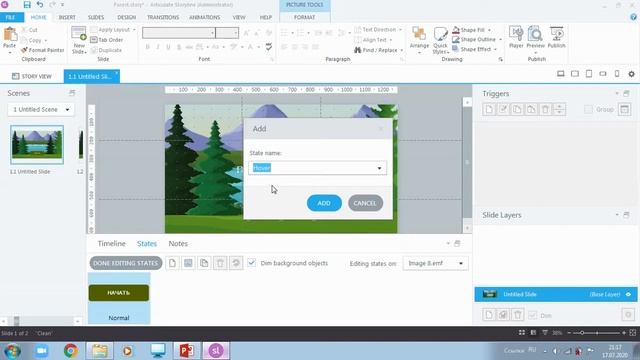Viewport: 640px width, 360px height.
Task: Select the Format Painter tool
Action: point(42,50)
